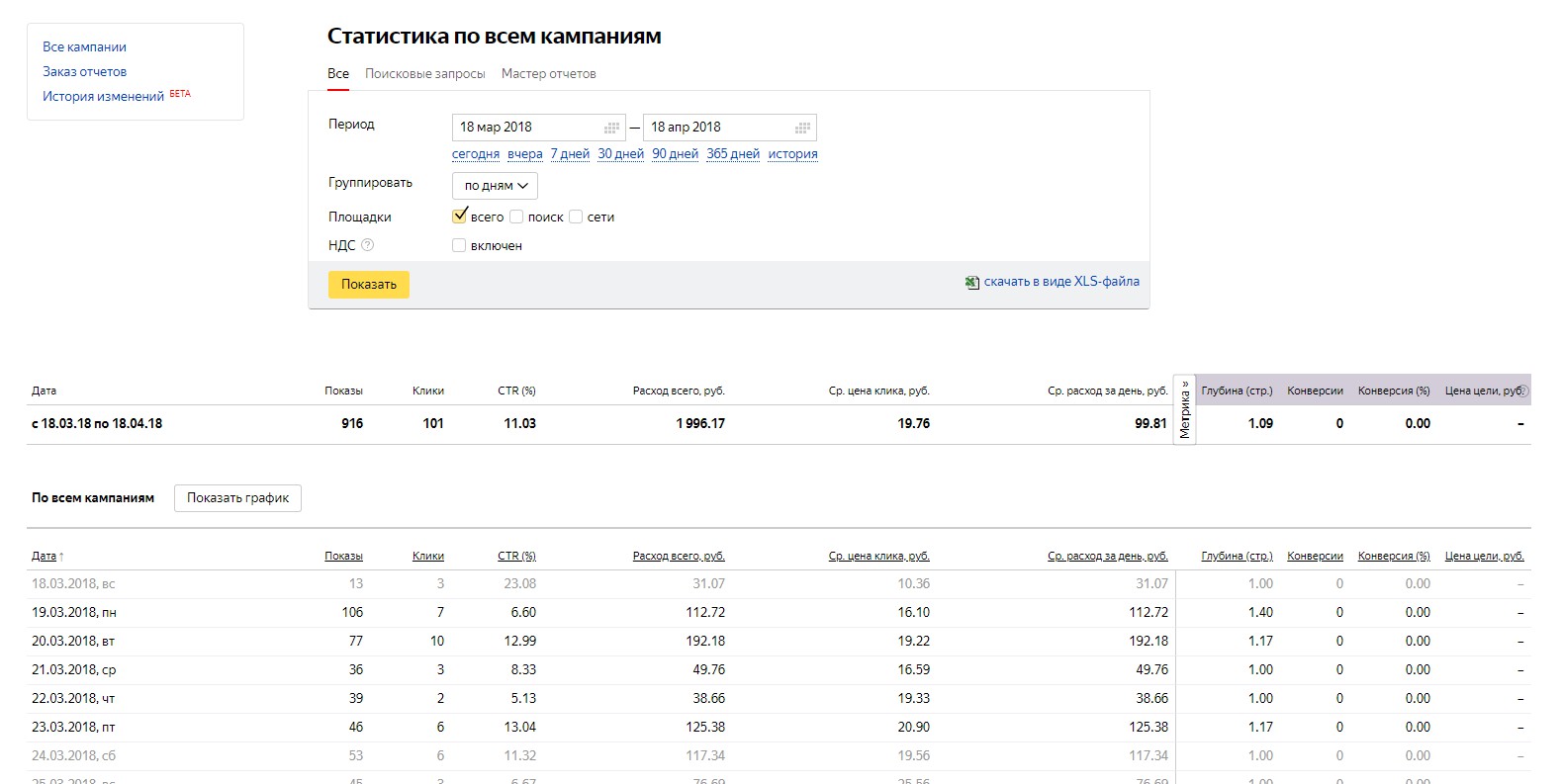Collapse the Метрика columns panel
The width and height of the screenshot is (1562, 784).
(1184, 409)
